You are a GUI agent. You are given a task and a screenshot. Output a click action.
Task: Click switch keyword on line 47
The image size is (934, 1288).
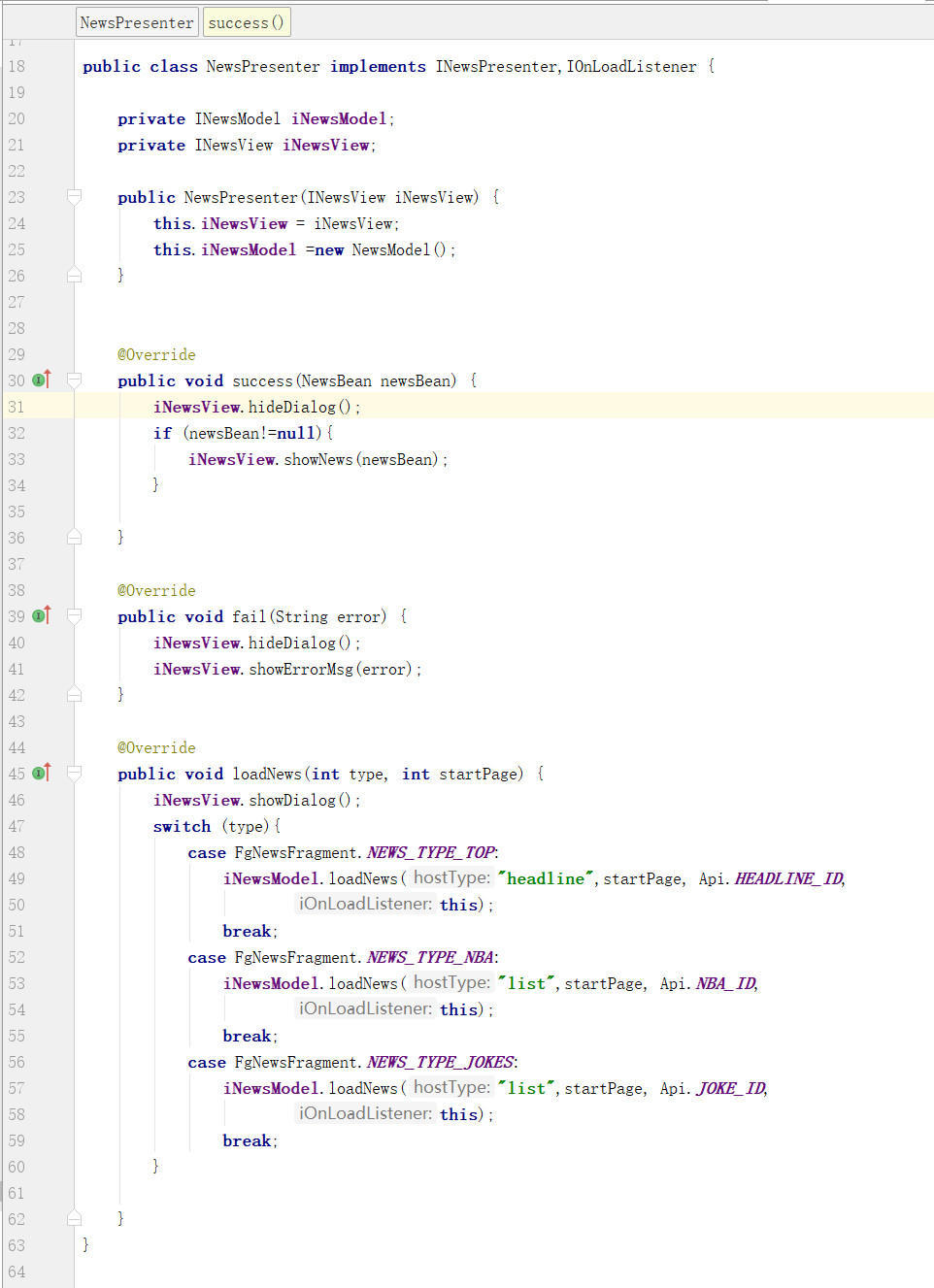[182, 826]
